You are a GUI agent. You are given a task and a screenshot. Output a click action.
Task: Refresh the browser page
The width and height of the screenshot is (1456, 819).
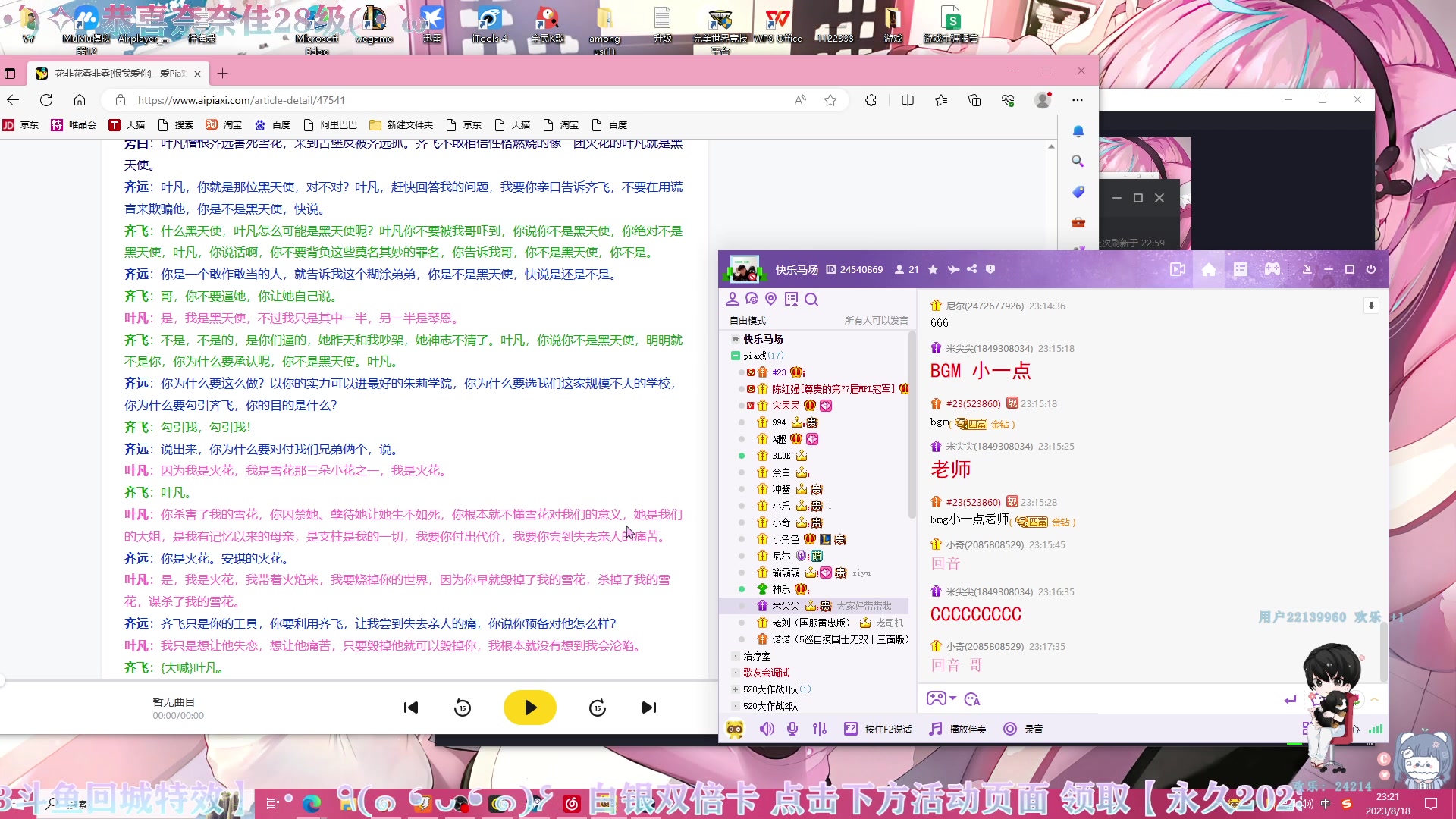pyautogui.click(x=46, y=100)
